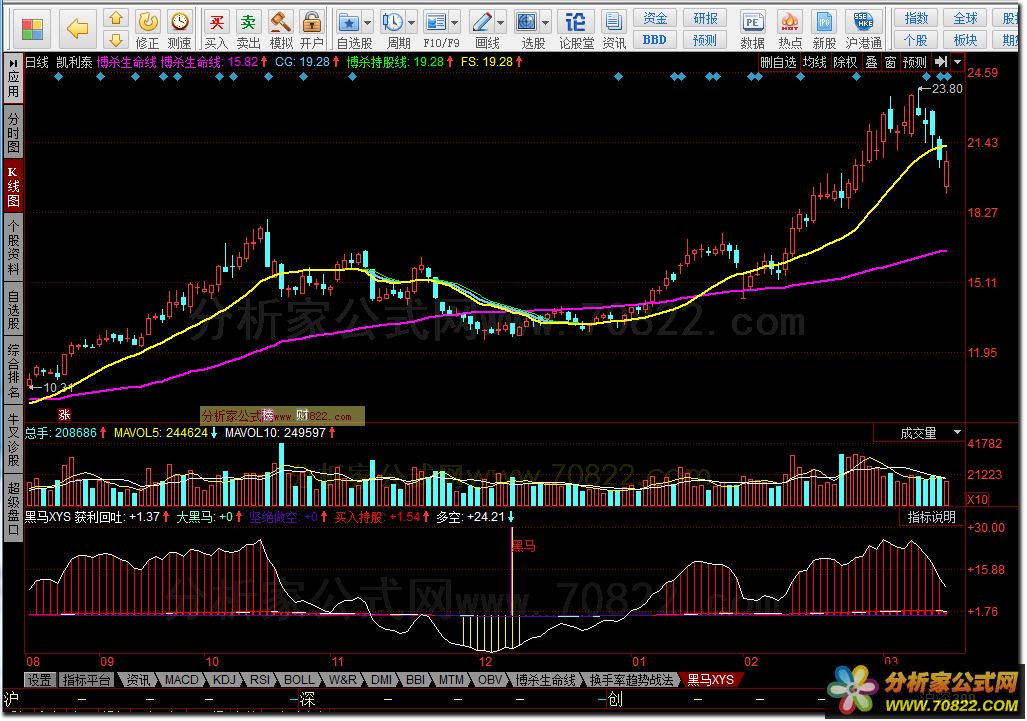Click the 研报 button
1027x721 pixels.
click(705, 18)
